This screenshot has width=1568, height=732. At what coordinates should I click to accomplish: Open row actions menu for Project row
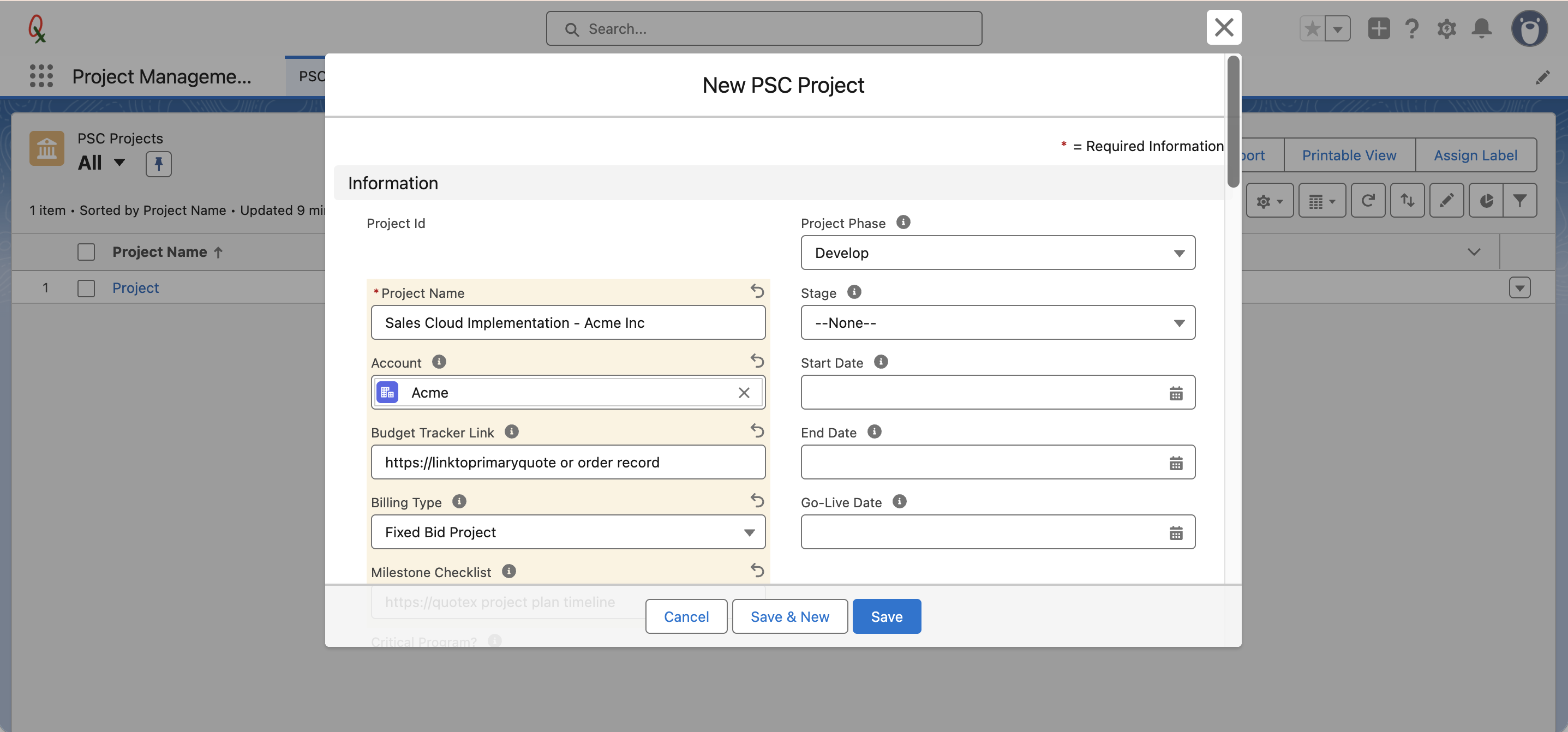[1519, 288]
